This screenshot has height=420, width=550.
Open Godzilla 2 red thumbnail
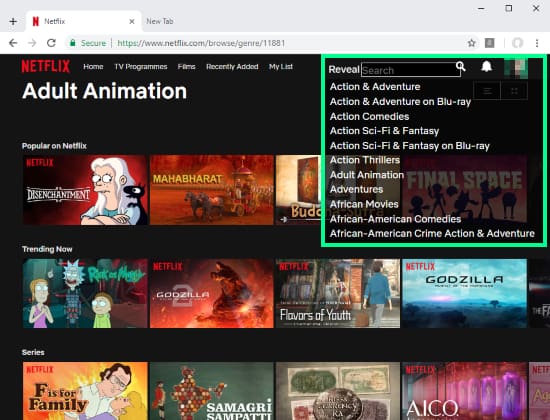[212, 293]
